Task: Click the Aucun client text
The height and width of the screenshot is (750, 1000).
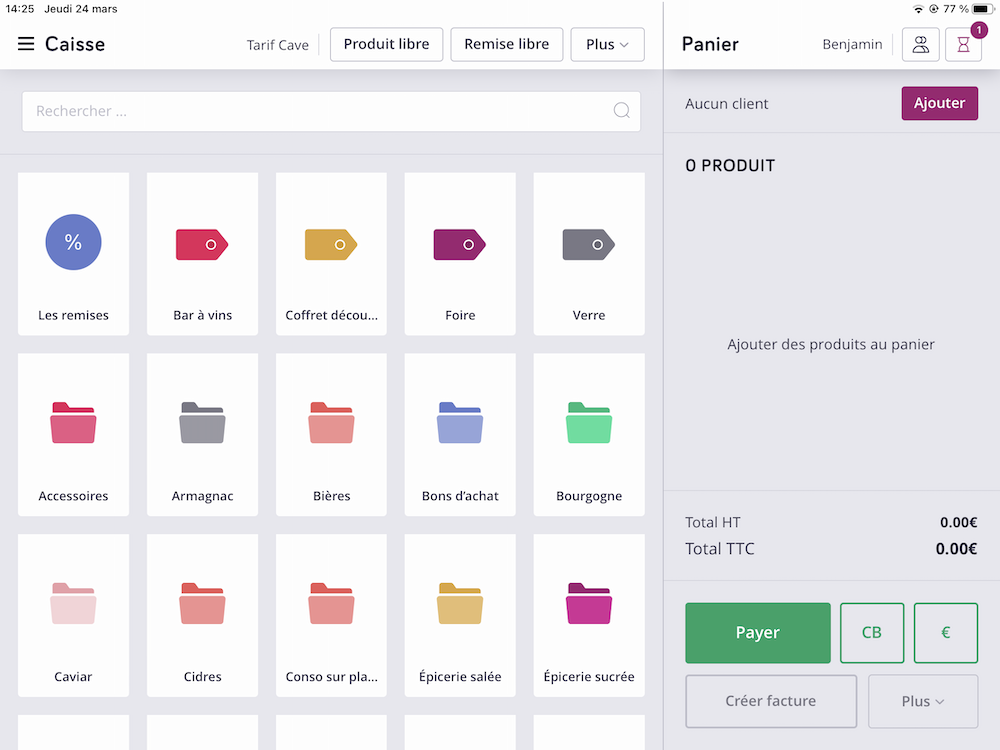Action: (x=726, y=104)
